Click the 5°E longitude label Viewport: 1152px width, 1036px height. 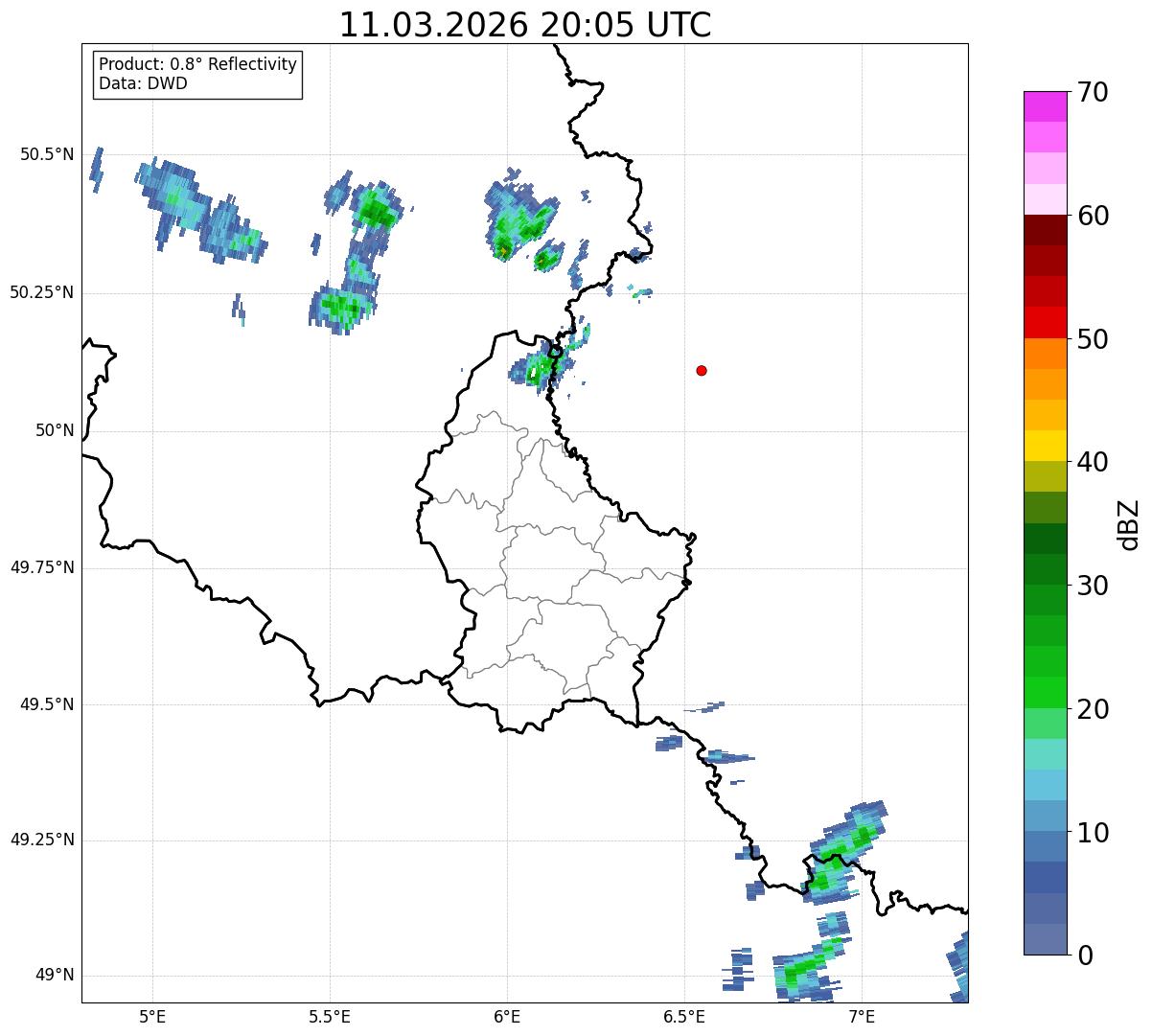pos(152,1016)
